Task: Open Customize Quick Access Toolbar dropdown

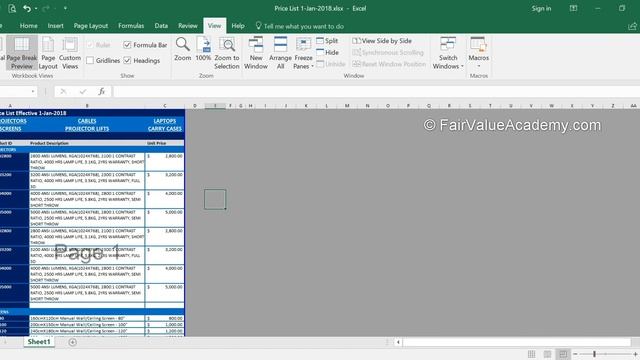Action: 65,8
